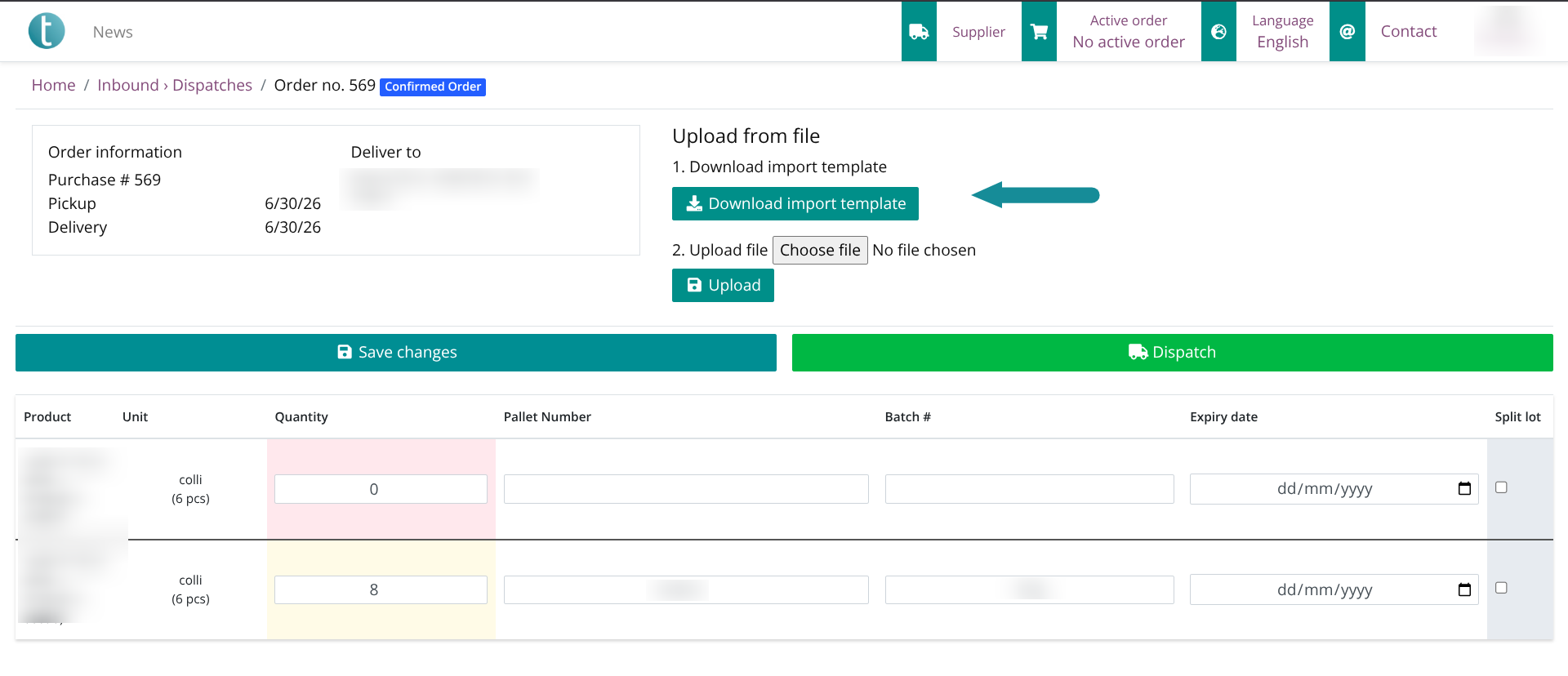Viewport: 1568px width, 676px height.
Task: Click the Supplier truck icon
Action: [x=919, y=31]
